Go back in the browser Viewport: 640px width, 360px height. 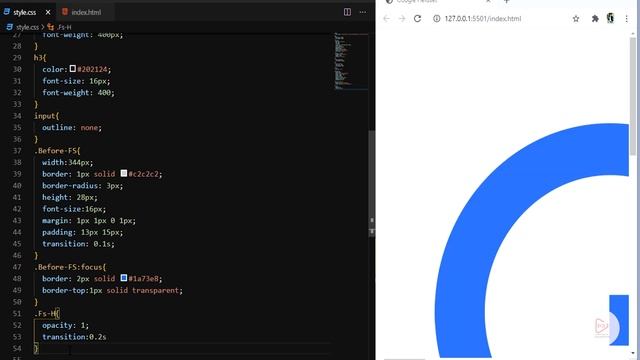pos(387,19)
